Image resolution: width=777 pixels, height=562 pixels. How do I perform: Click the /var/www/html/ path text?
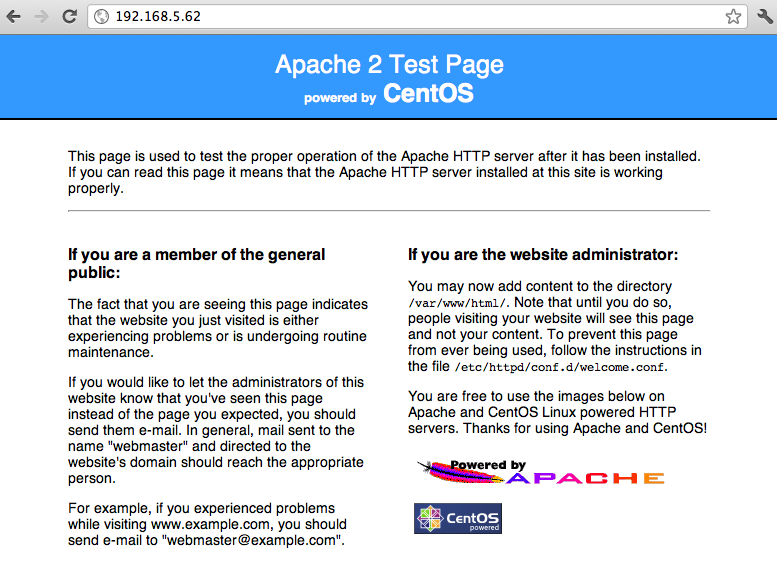[x=457, y=303]
